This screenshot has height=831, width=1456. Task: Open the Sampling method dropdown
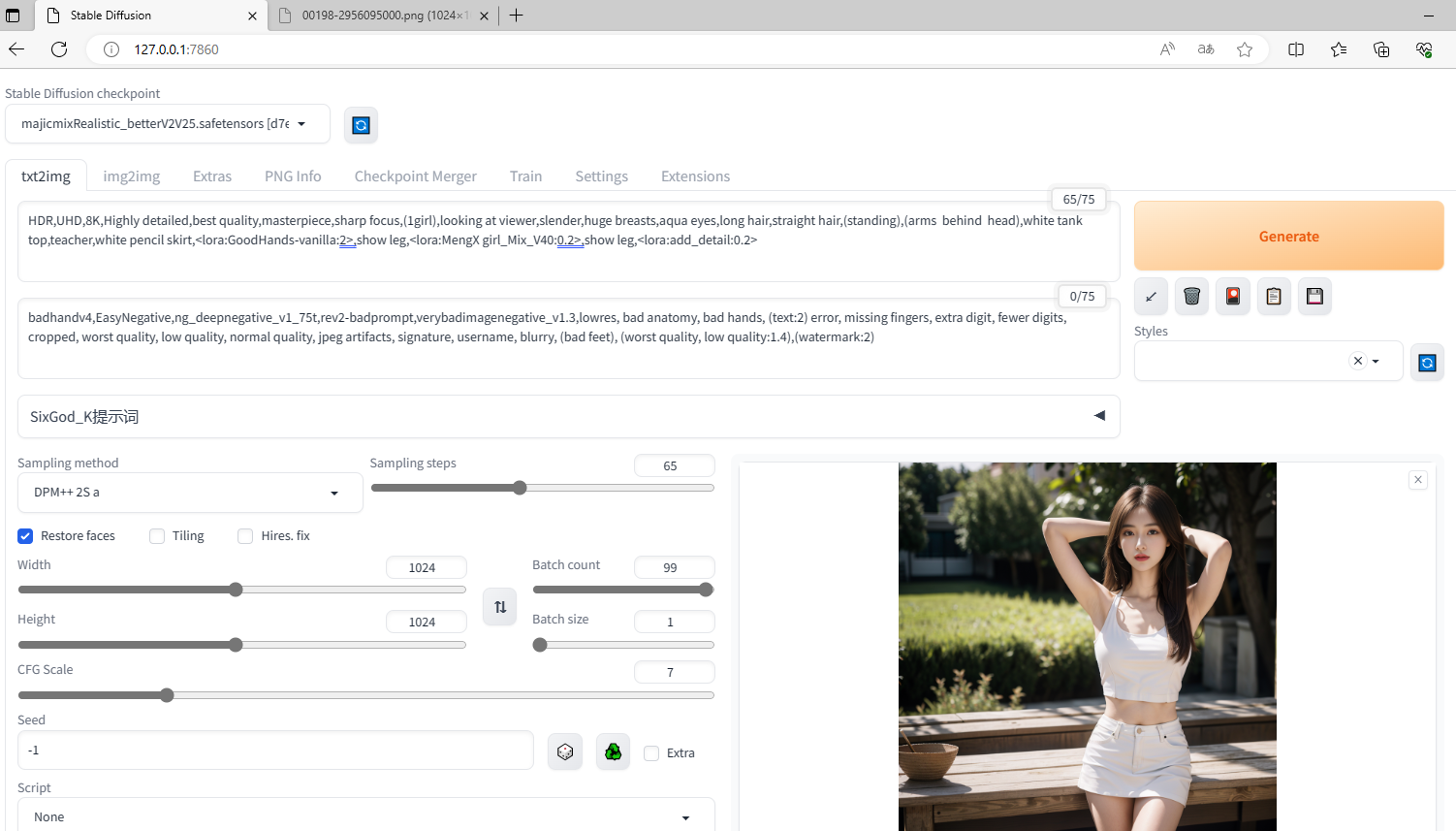pyautogui.click(x=190, y=493)
